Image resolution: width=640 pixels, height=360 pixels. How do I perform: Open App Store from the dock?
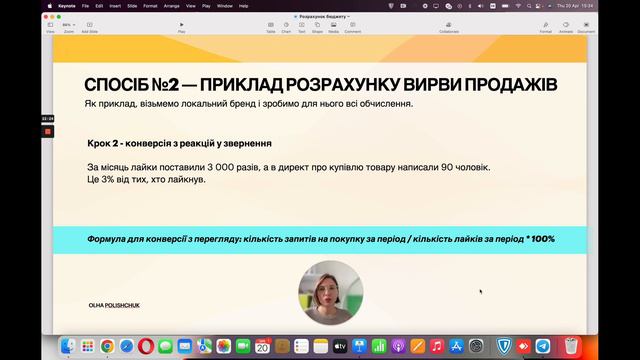456,347
